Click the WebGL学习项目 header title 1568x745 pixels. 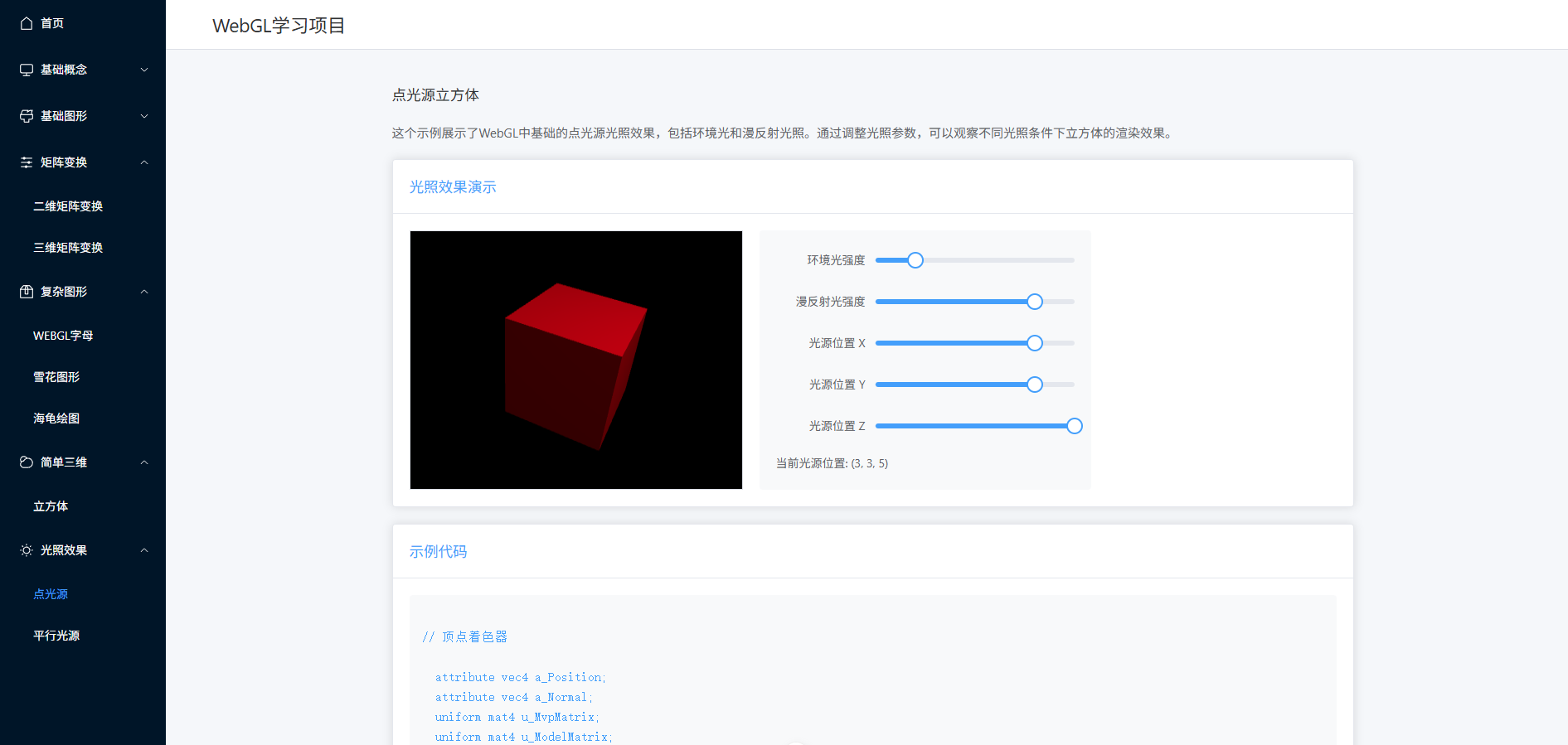pos(279,26)
